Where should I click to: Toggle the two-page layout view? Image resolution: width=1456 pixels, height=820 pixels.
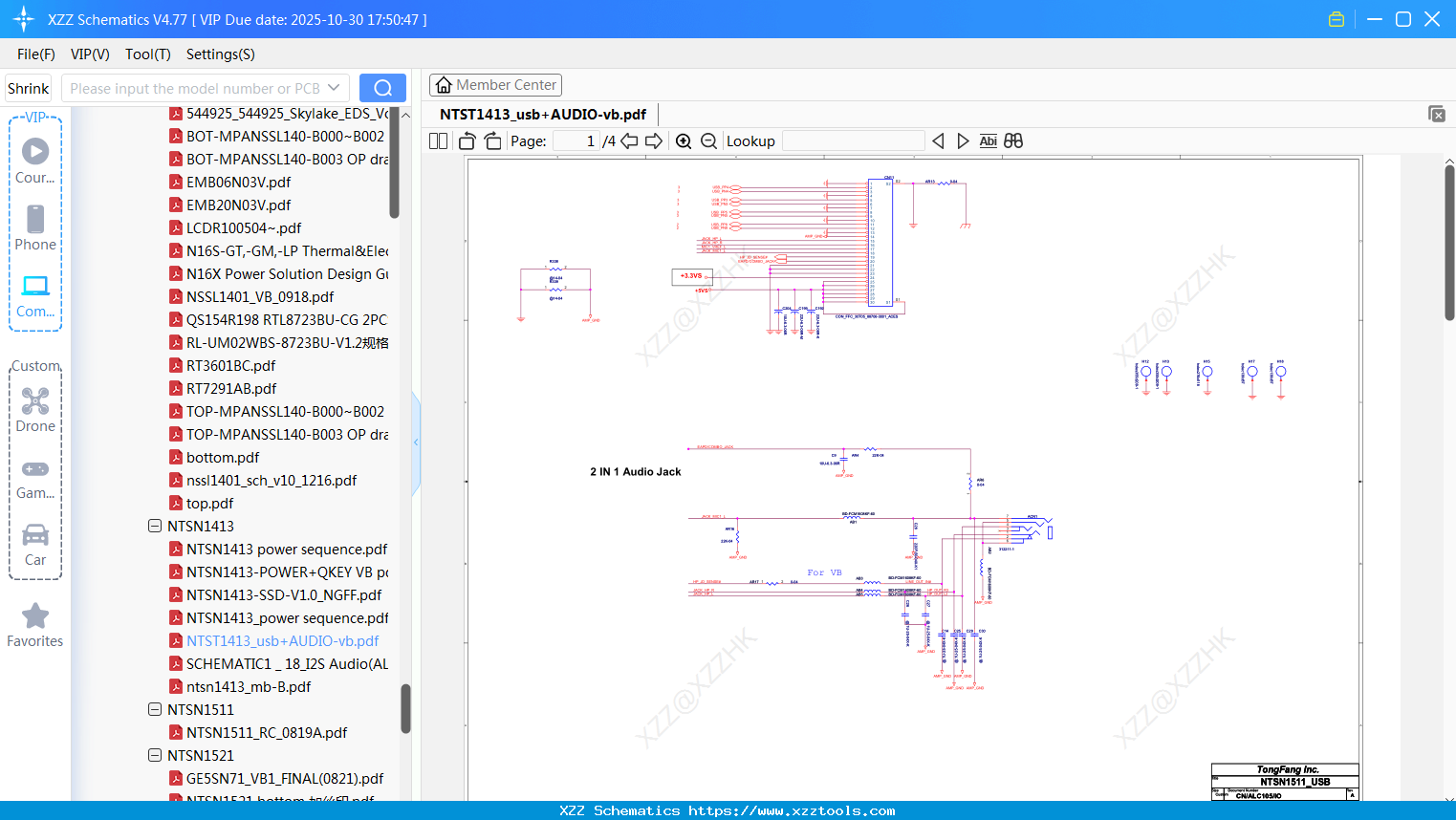[x=439, y=141]
